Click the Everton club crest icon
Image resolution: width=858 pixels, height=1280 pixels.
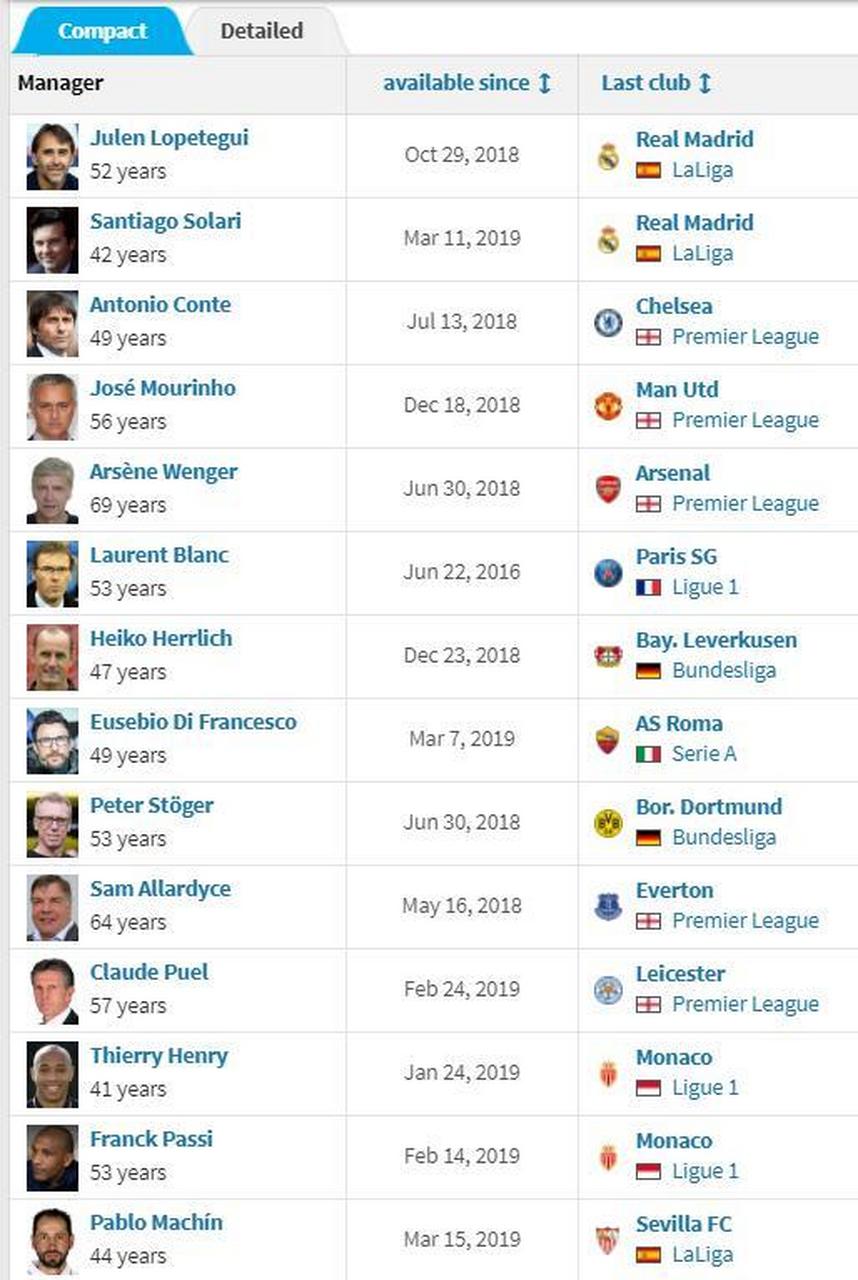(x=608, y=906)
